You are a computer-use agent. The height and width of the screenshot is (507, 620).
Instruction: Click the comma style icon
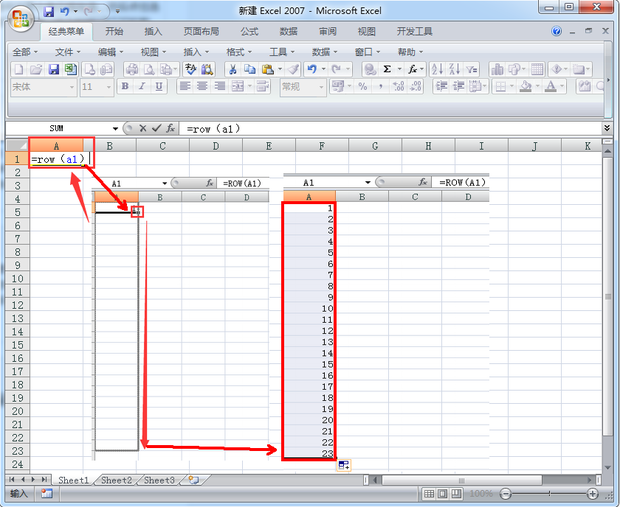[x=380, y=86]
